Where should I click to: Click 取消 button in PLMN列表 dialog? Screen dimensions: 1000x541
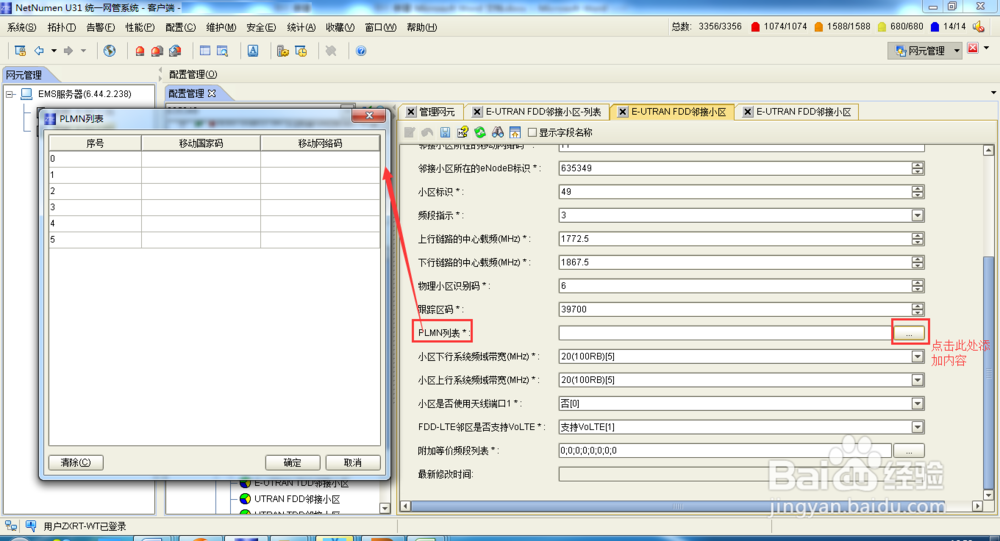tap(353, 463)
